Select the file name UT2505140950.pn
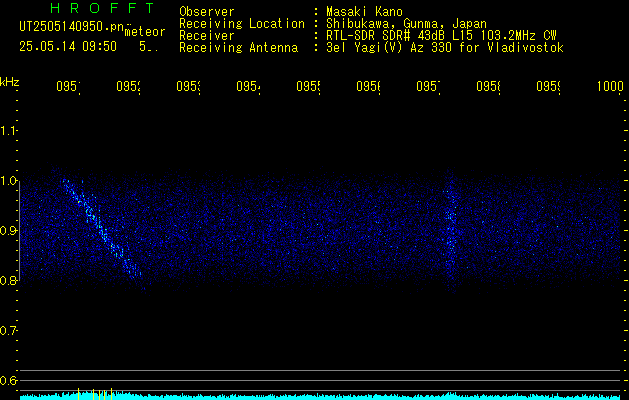The width and height of the screenshot is (629, 400). tap(71, 27)
